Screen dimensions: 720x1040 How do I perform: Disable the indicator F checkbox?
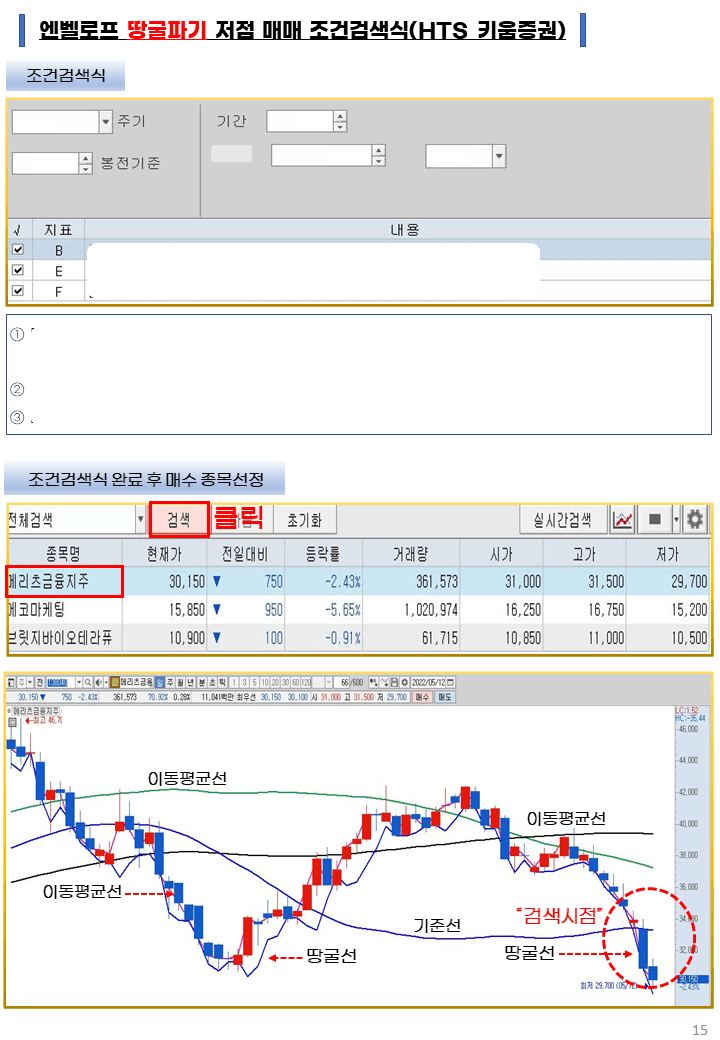(17, 291)
